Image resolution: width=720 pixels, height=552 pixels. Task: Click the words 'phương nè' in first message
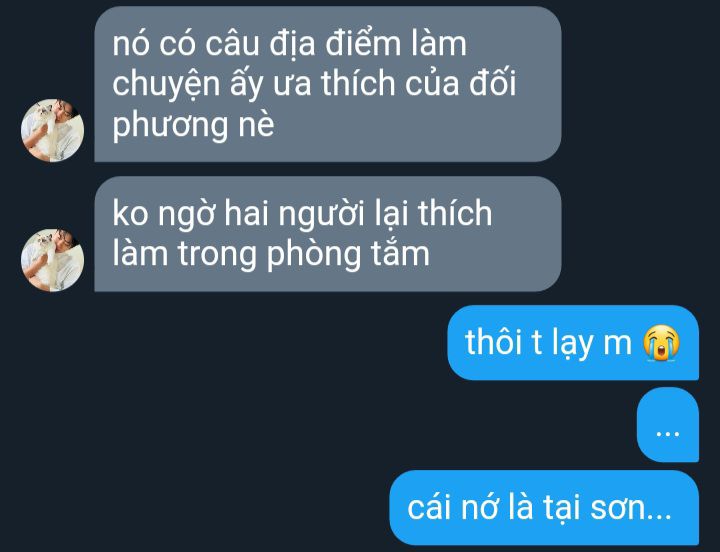click(x=193, y=124)
